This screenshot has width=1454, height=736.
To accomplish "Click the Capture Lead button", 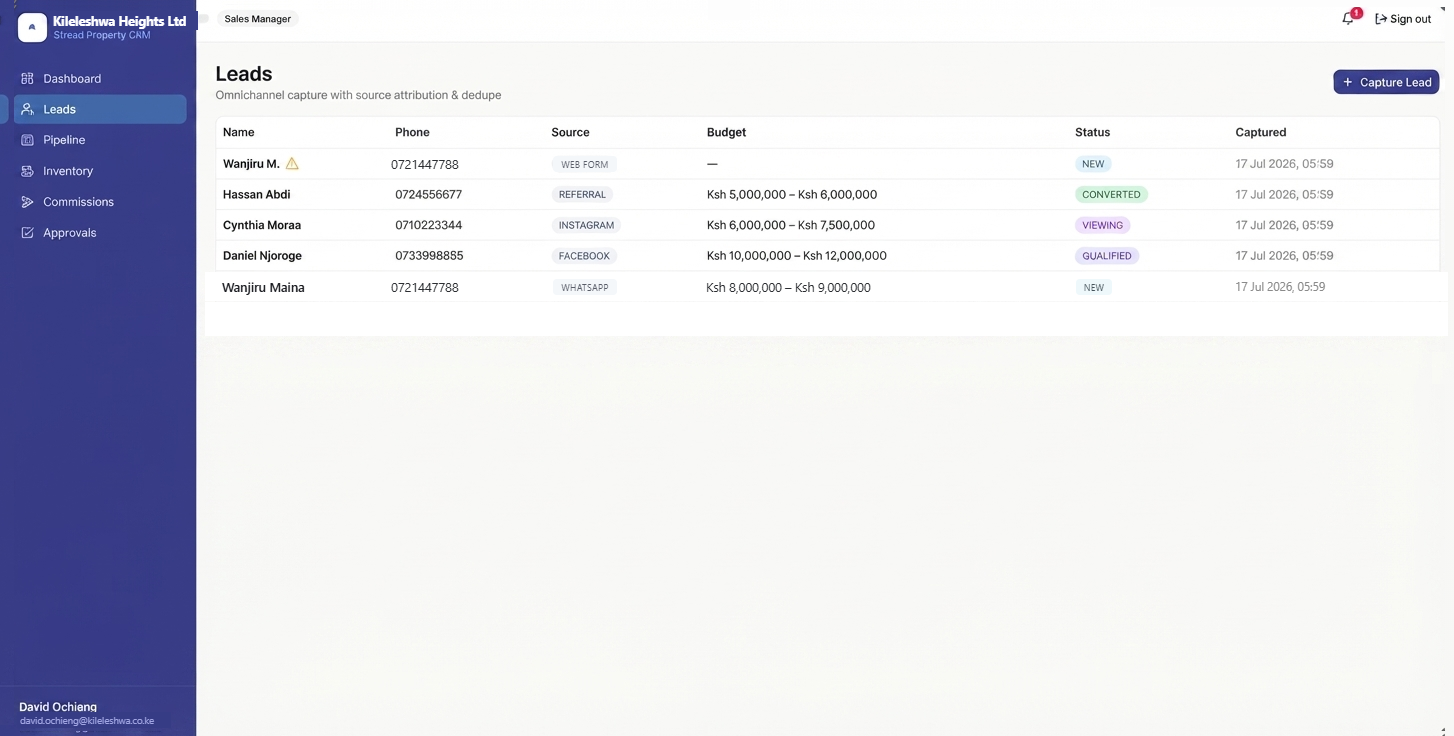I will pos(1386,82).
